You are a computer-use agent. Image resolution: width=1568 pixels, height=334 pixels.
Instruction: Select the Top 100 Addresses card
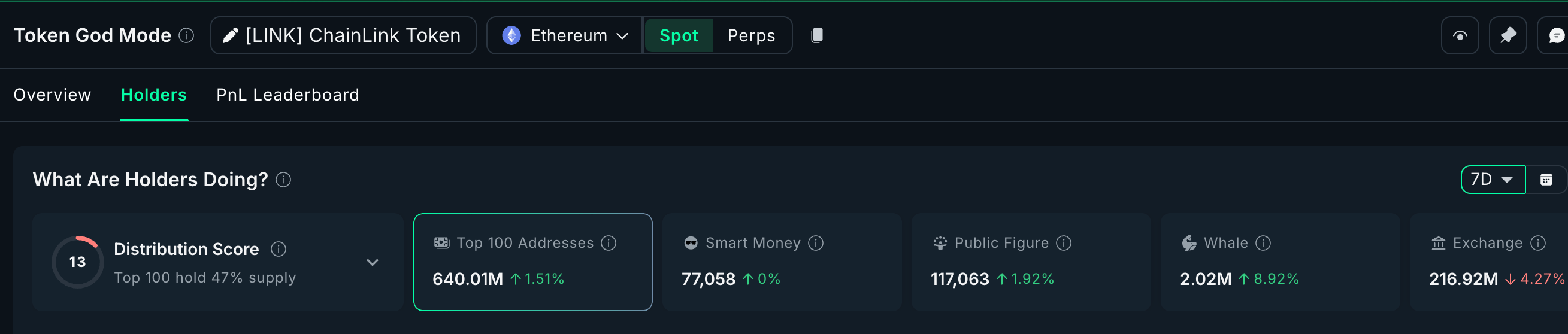point(532,262)
